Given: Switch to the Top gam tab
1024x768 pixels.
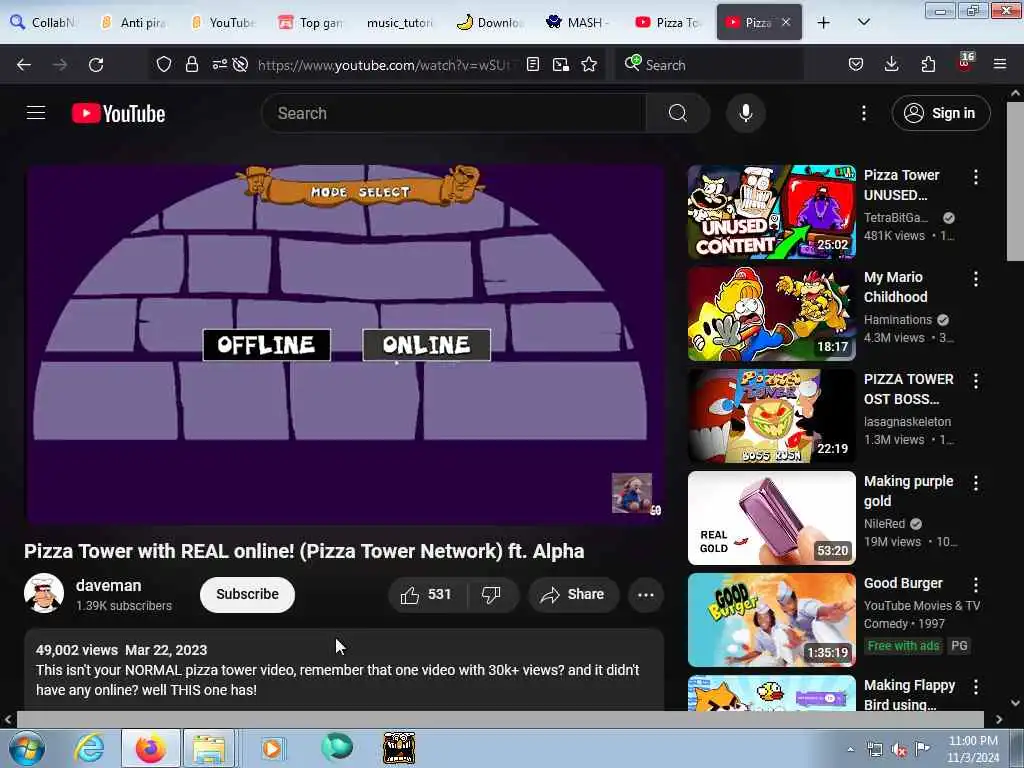Looking at the screenshot, I should point(311,23).
